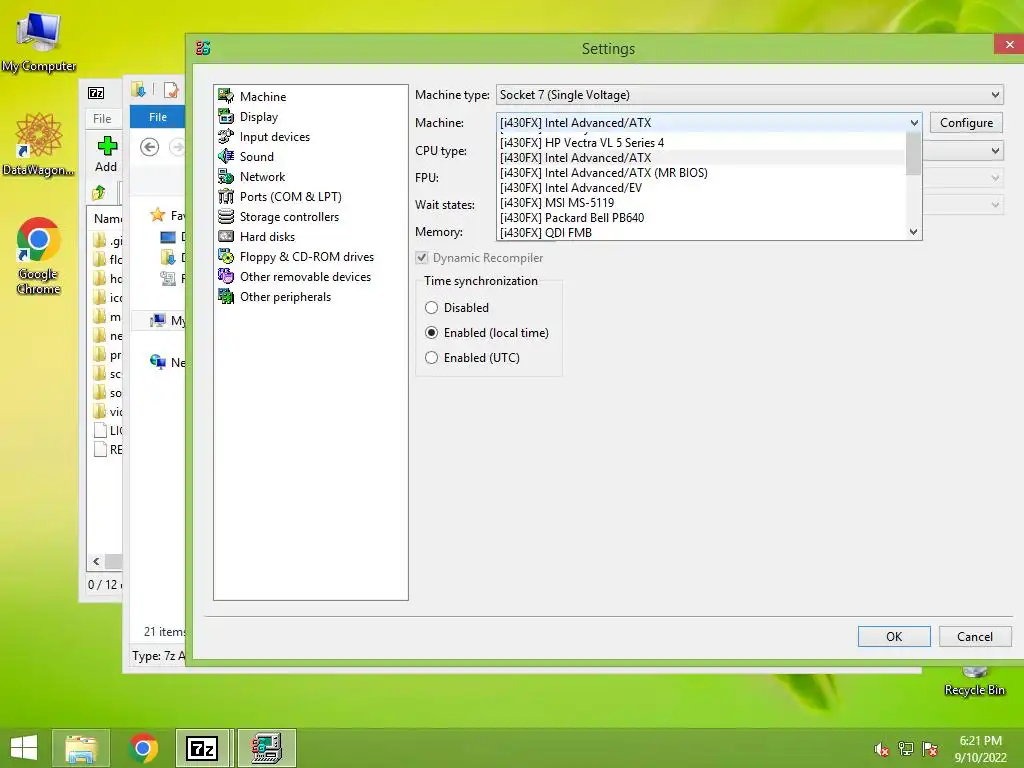
Task: Open Ports (COM & LPT) category
Action: pos(280,197)
